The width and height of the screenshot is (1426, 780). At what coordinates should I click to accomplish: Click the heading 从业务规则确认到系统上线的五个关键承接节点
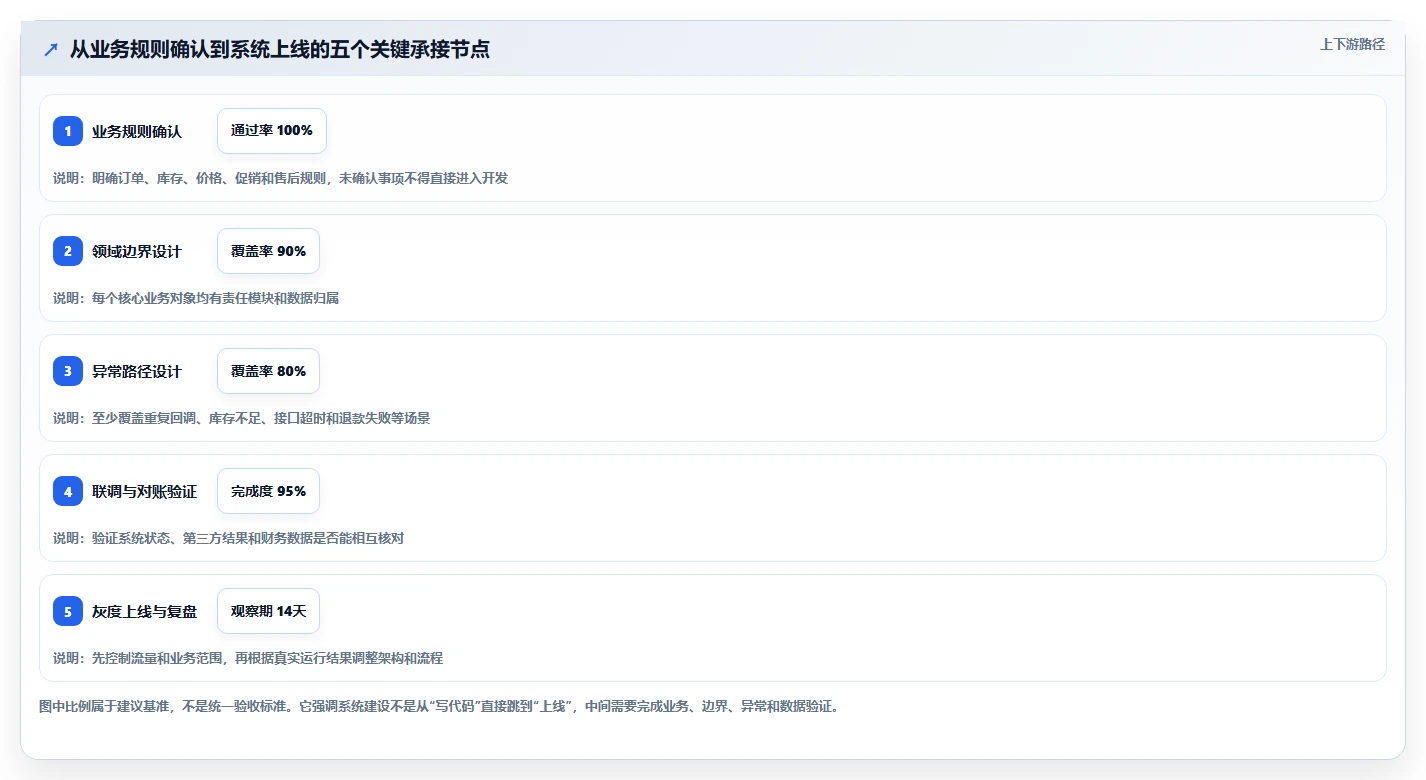point(280,49)
